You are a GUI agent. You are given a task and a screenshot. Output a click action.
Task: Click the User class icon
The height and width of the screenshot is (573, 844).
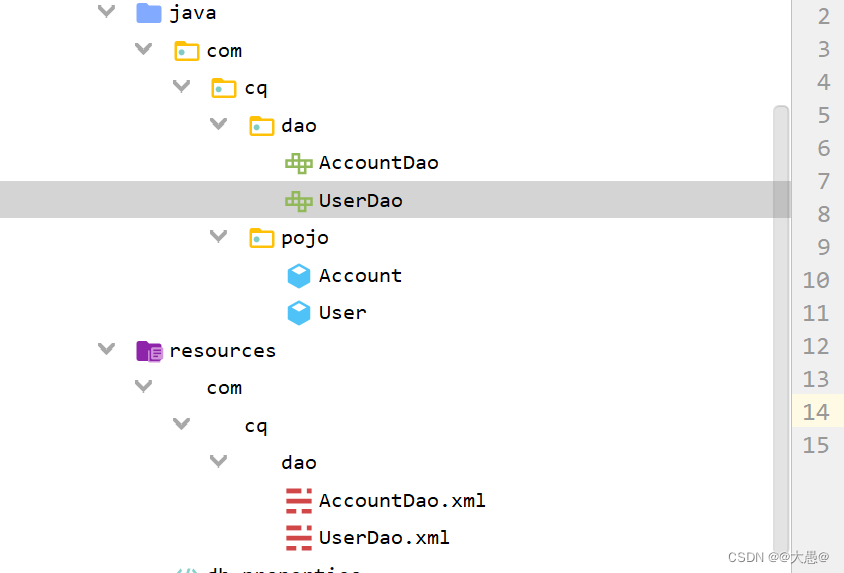point(299,313)
